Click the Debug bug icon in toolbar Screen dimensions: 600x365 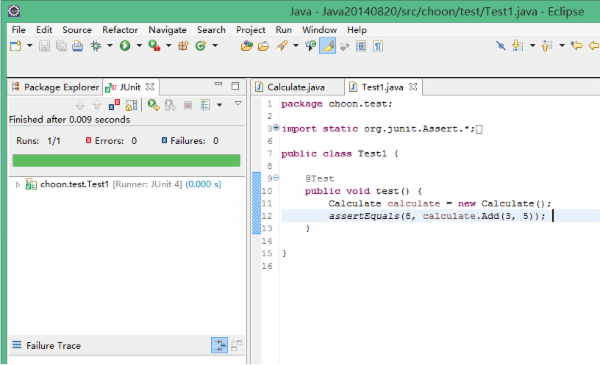[96, 46]
